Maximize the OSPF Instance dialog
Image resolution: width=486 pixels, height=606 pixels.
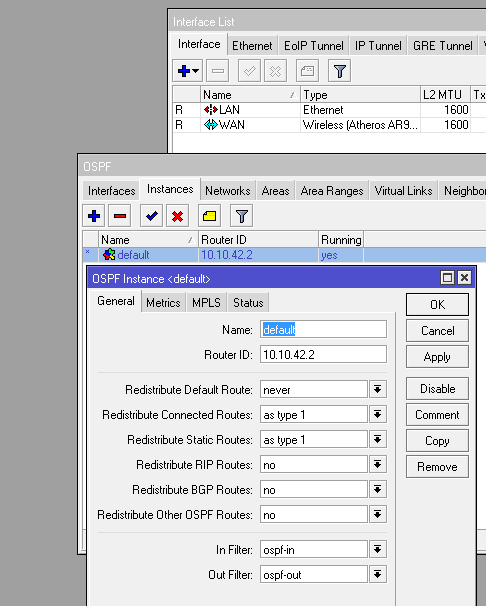coord(447,278)
